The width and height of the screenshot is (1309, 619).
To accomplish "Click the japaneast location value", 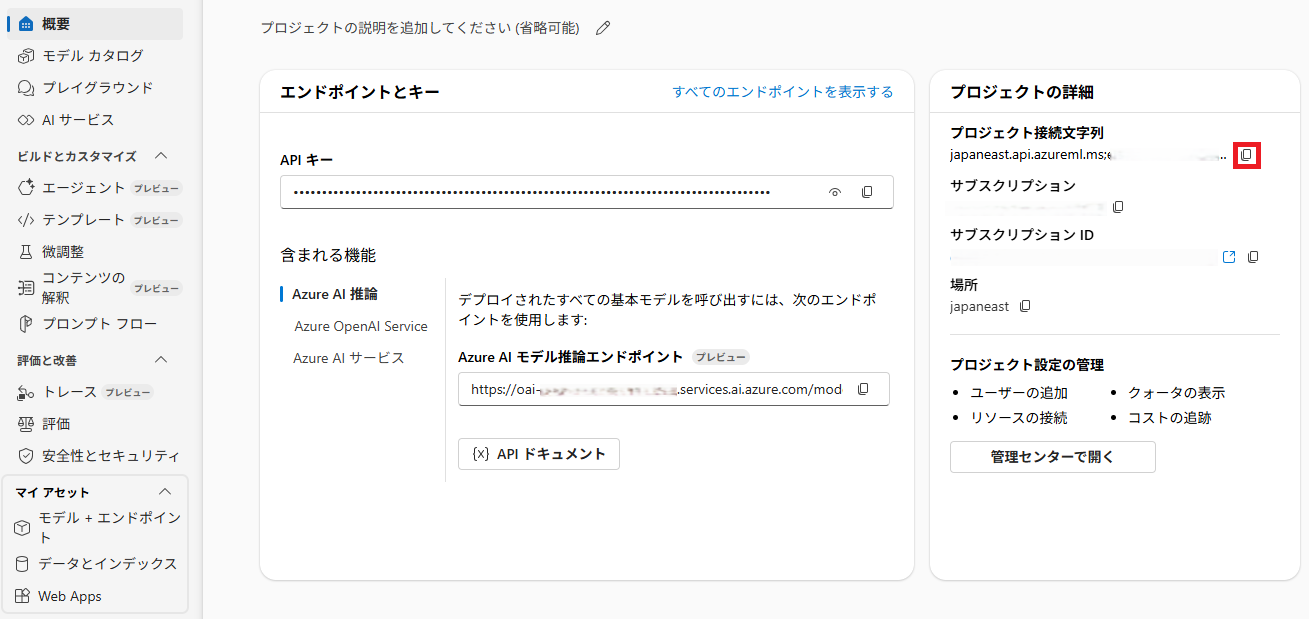I will tap(980, 306).
